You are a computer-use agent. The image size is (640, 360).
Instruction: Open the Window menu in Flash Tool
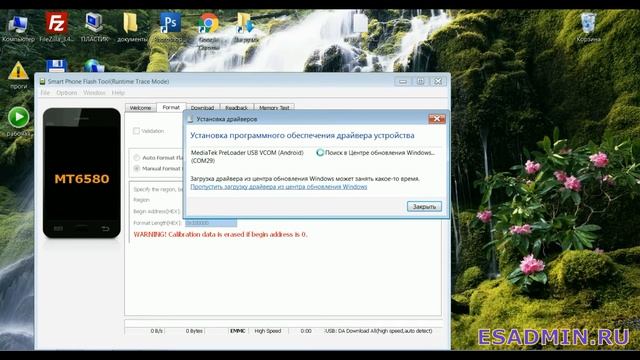94,93
